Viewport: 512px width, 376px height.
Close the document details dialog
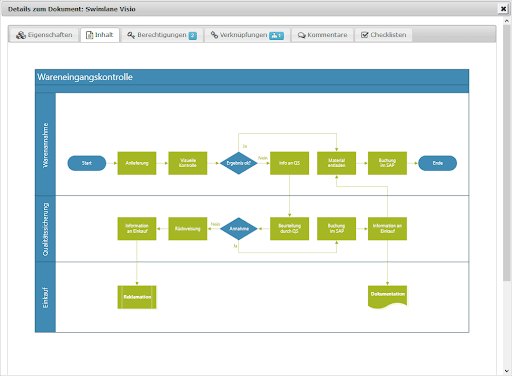tap(503, 9)
